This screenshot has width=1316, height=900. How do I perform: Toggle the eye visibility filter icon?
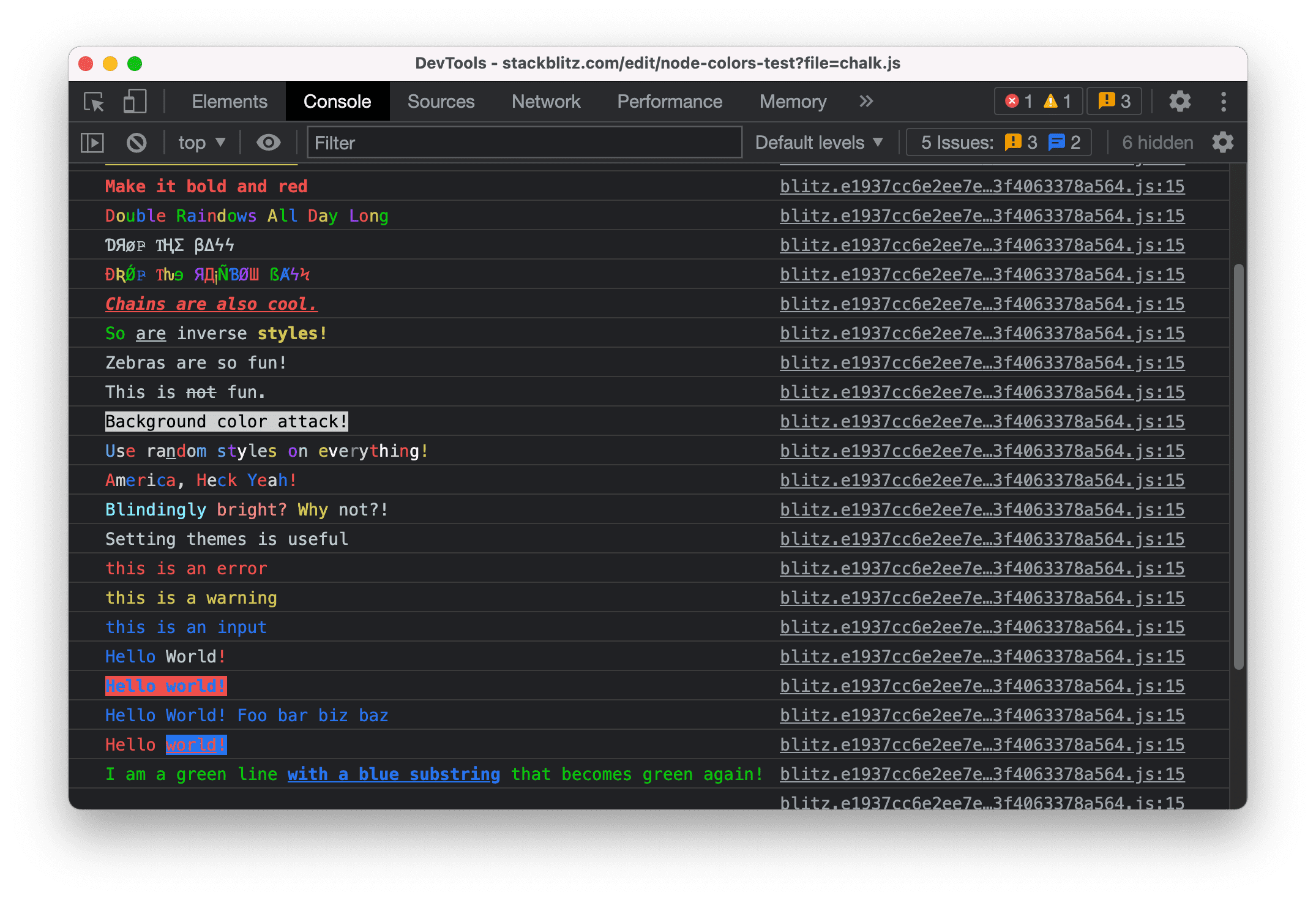(x=269, y=141)
